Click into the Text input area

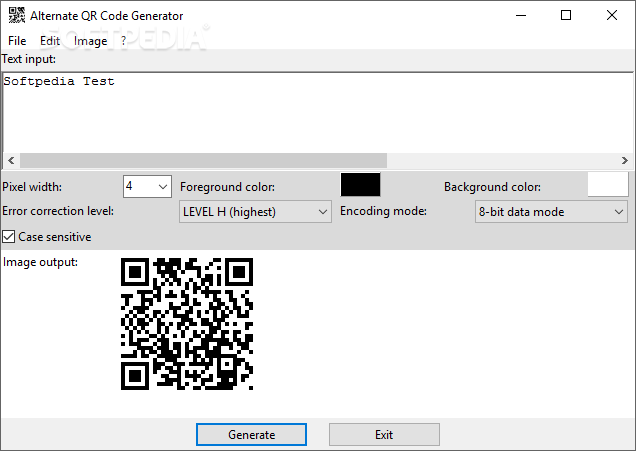pyautogui.click(x=318, y=114)
